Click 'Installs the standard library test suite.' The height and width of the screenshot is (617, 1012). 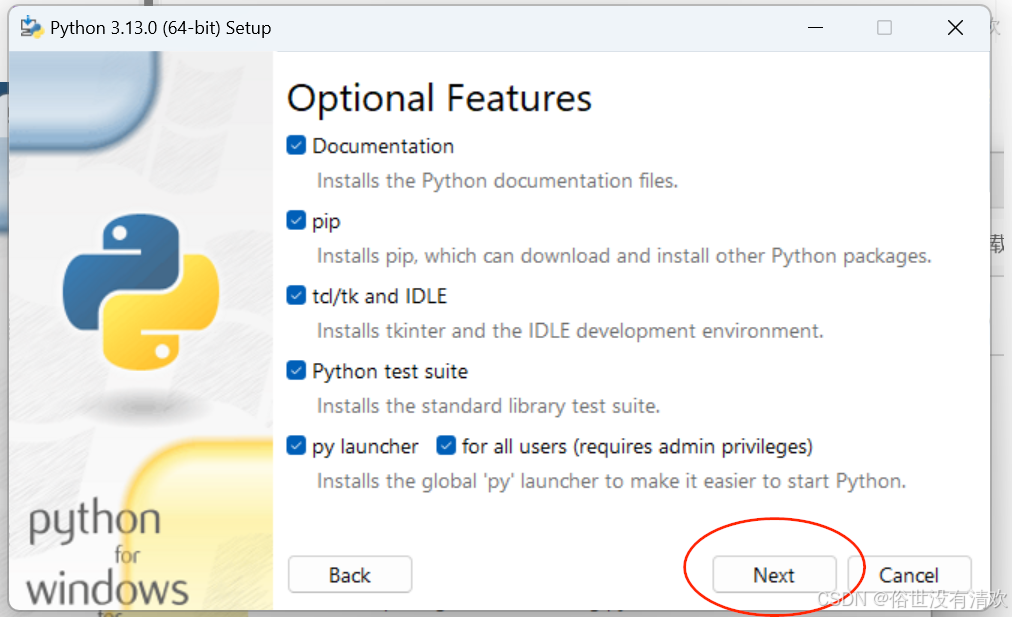489,406
